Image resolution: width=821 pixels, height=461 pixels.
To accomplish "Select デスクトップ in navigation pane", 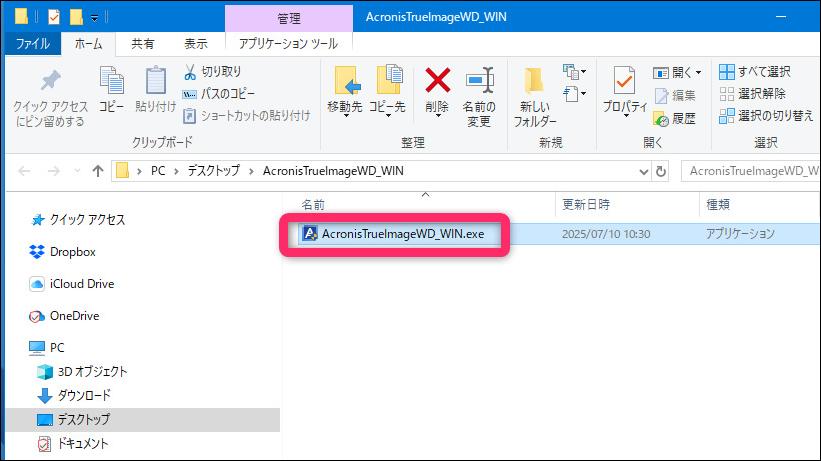I will click(142, 420).
